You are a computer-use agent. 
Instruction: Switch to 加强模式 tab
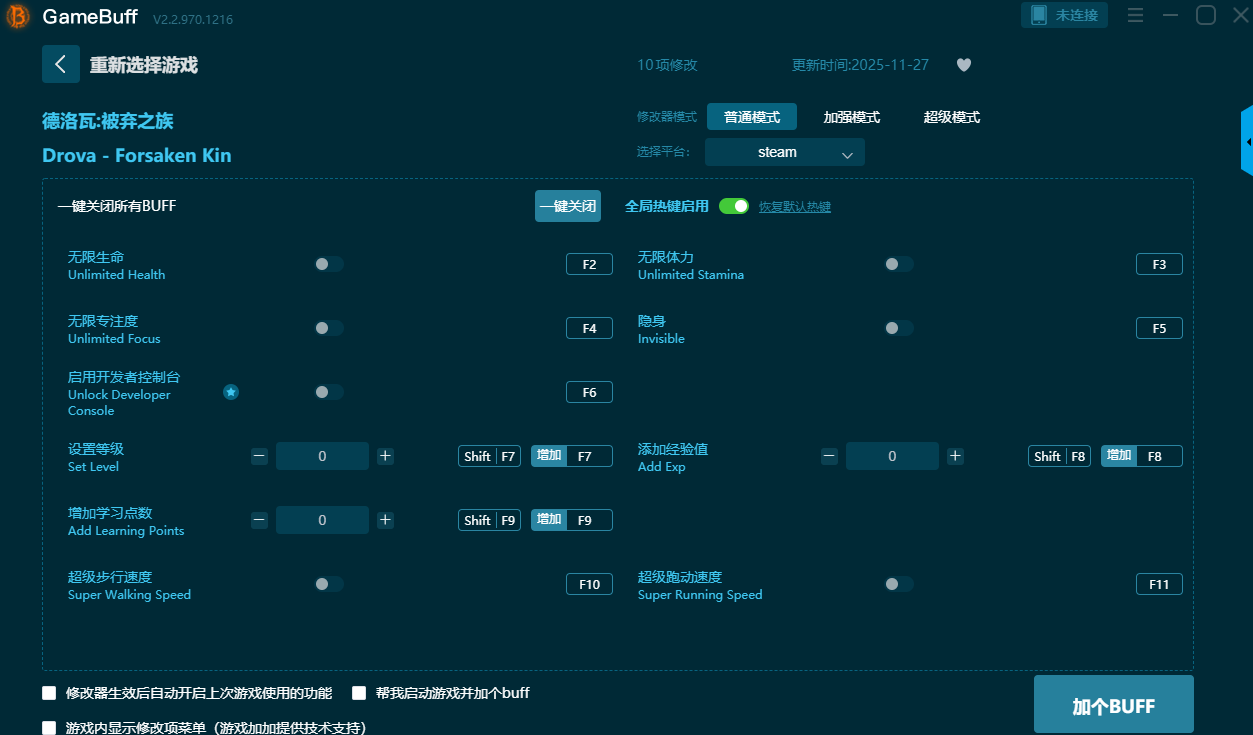(851, 117)
